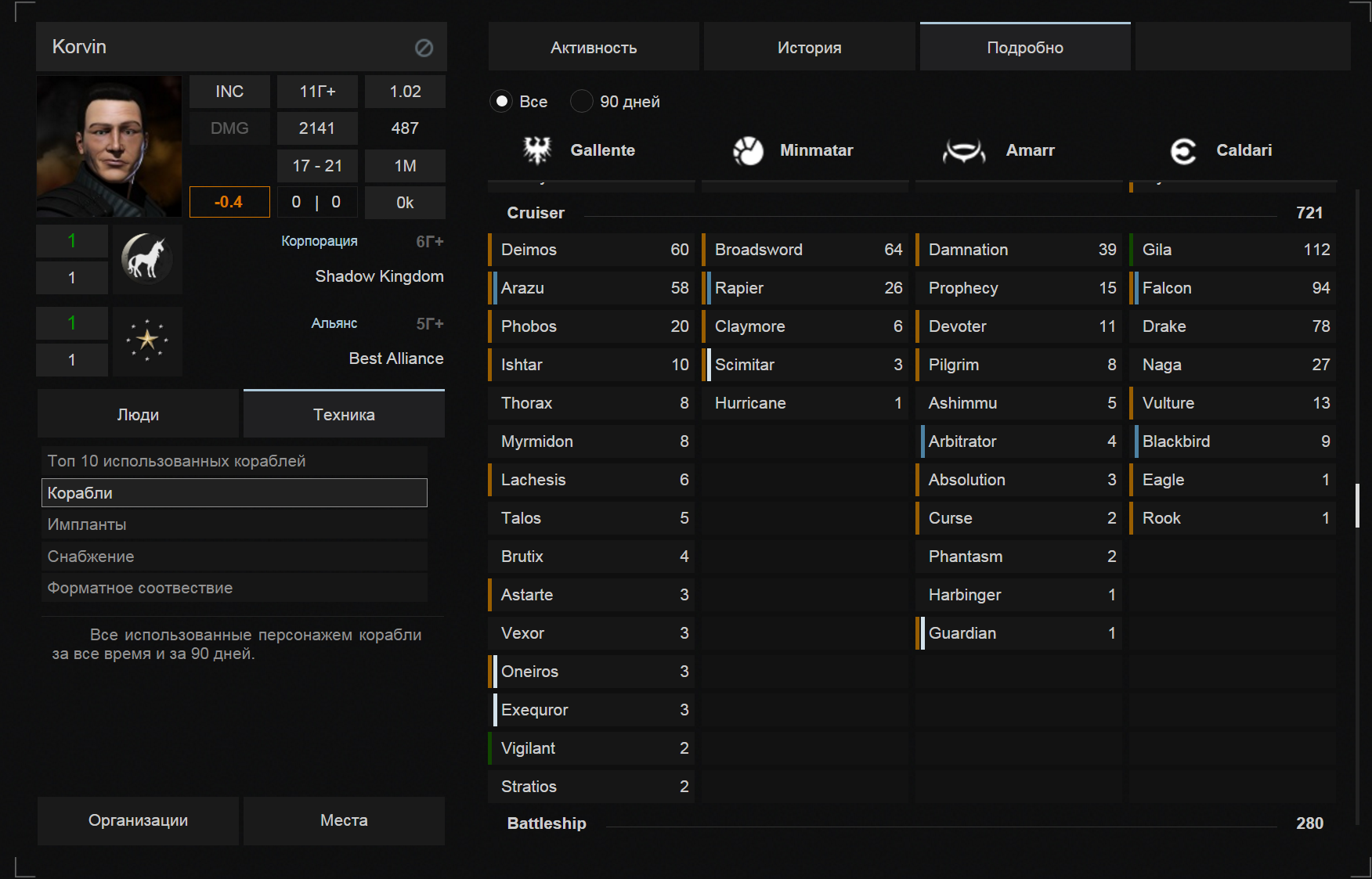This screenshot has width=1372, height=879.
Task: Click the Места button
Action: 344,820
